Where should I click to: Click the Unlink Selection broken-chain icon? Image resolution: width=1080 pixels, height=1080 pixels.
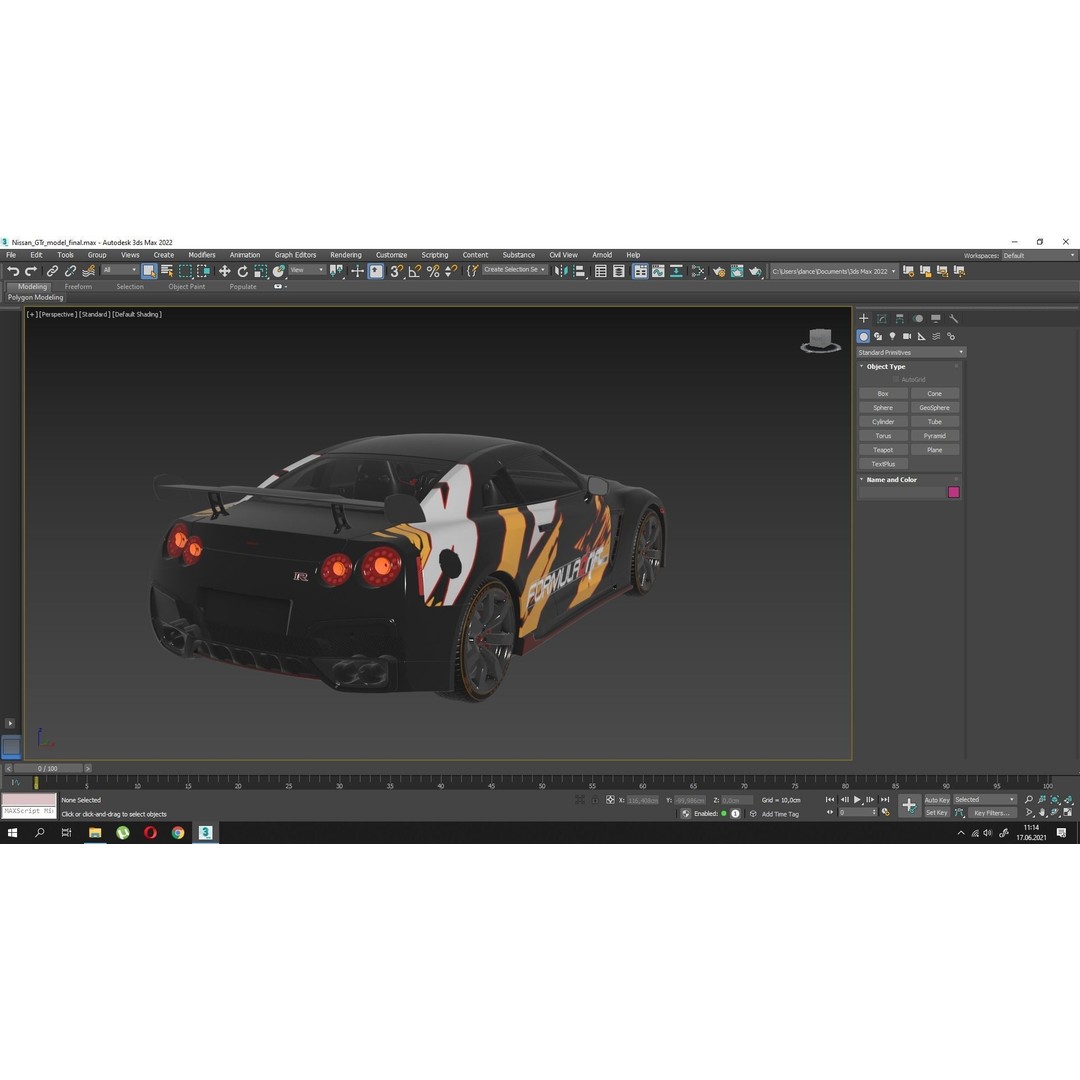[x=70, y=271]
